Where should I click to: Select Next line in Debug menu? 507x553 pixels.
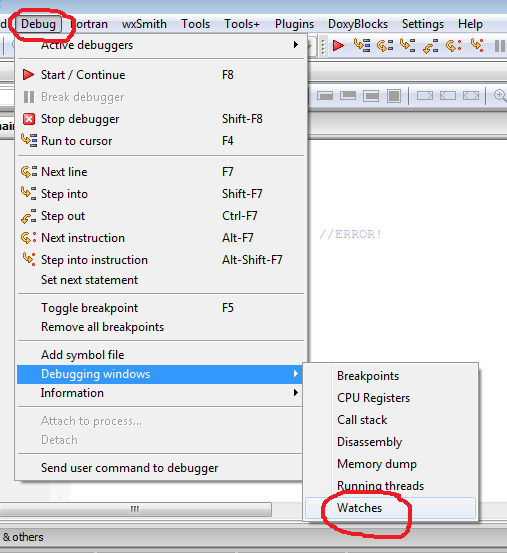[161, 172]
